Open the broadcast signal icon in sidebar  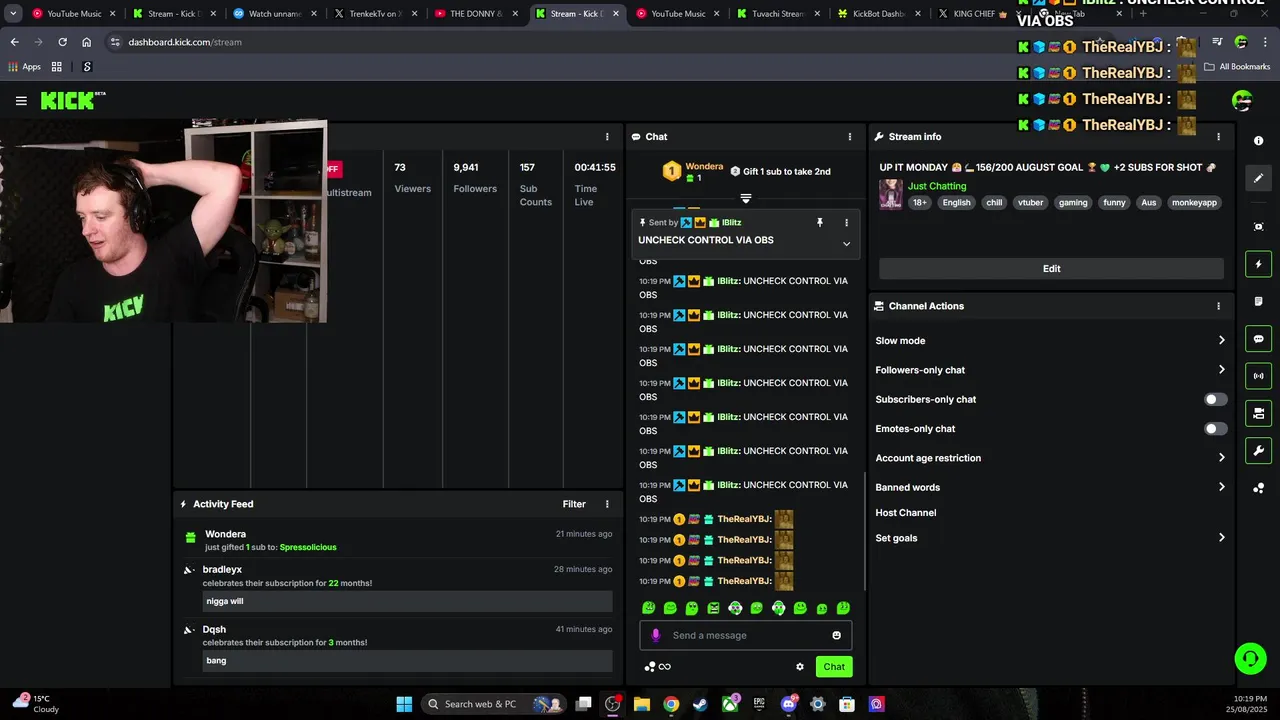(x=1258, y=376)
